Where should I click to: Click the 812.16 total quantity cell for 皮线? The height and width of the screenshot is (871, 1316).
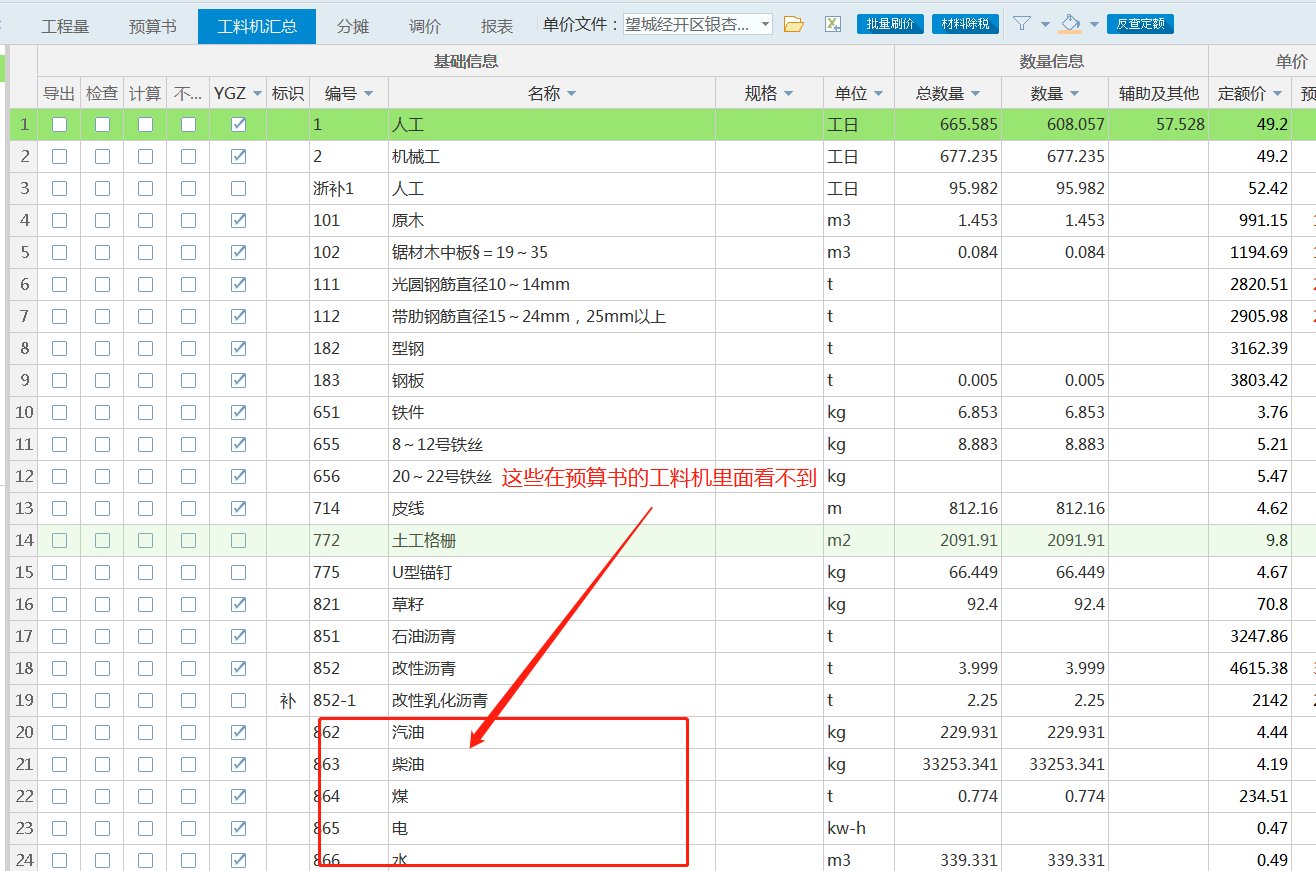(948, 509)
